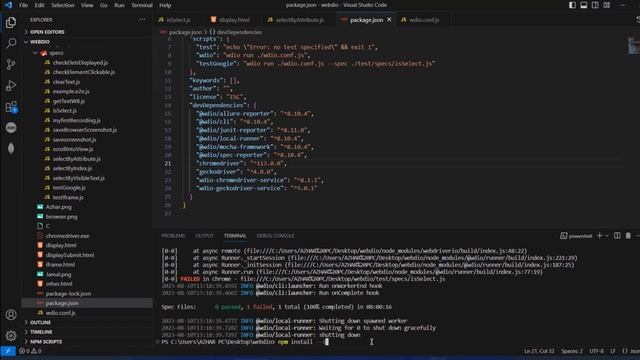Image resolution: width=640 pixels, height=360 pixels.
Task: Open Explorer more actions ellipsis
Action: tap(142, 20)
